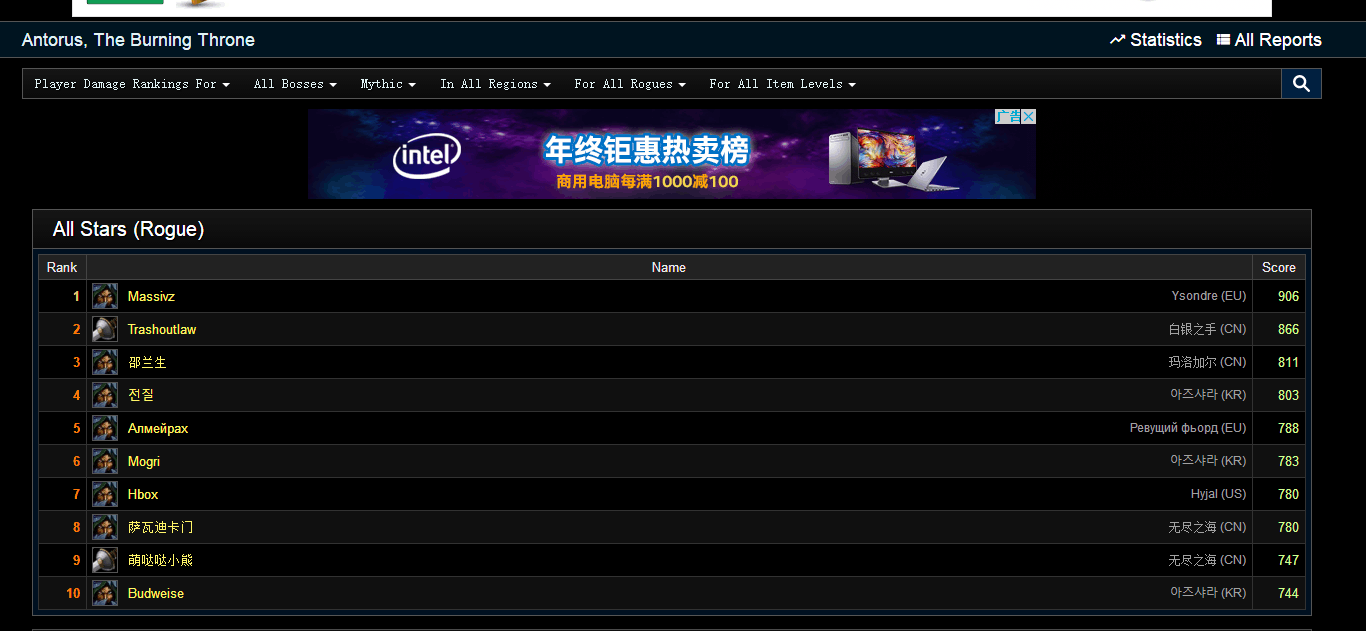The image size is (1366, 631).
Task: Open player 萌哒哒小熊's profile
Action: (x=160, y=561)
